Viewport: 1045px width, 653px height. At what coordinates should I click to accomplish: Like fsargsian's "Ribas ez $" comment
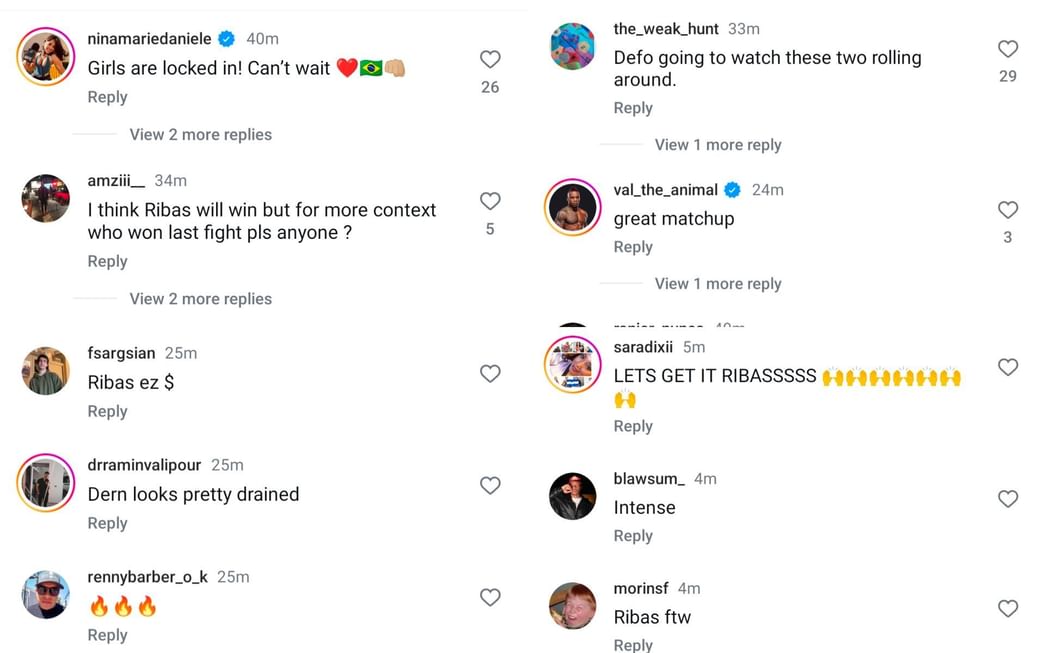tap(490, 373)
